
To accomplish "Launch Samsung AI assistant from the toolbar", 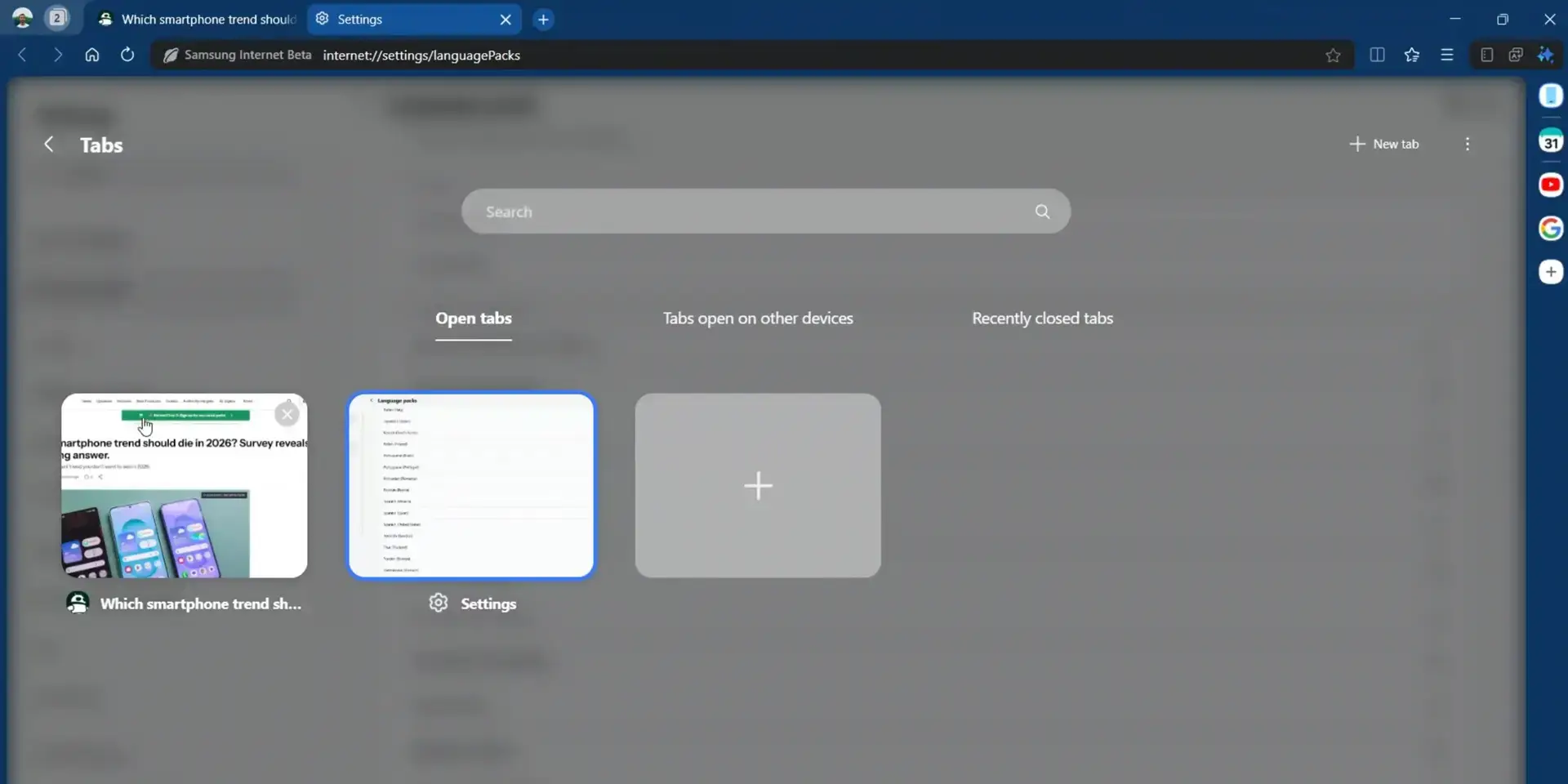I will pyautogui.click(x=1547, y=55).
